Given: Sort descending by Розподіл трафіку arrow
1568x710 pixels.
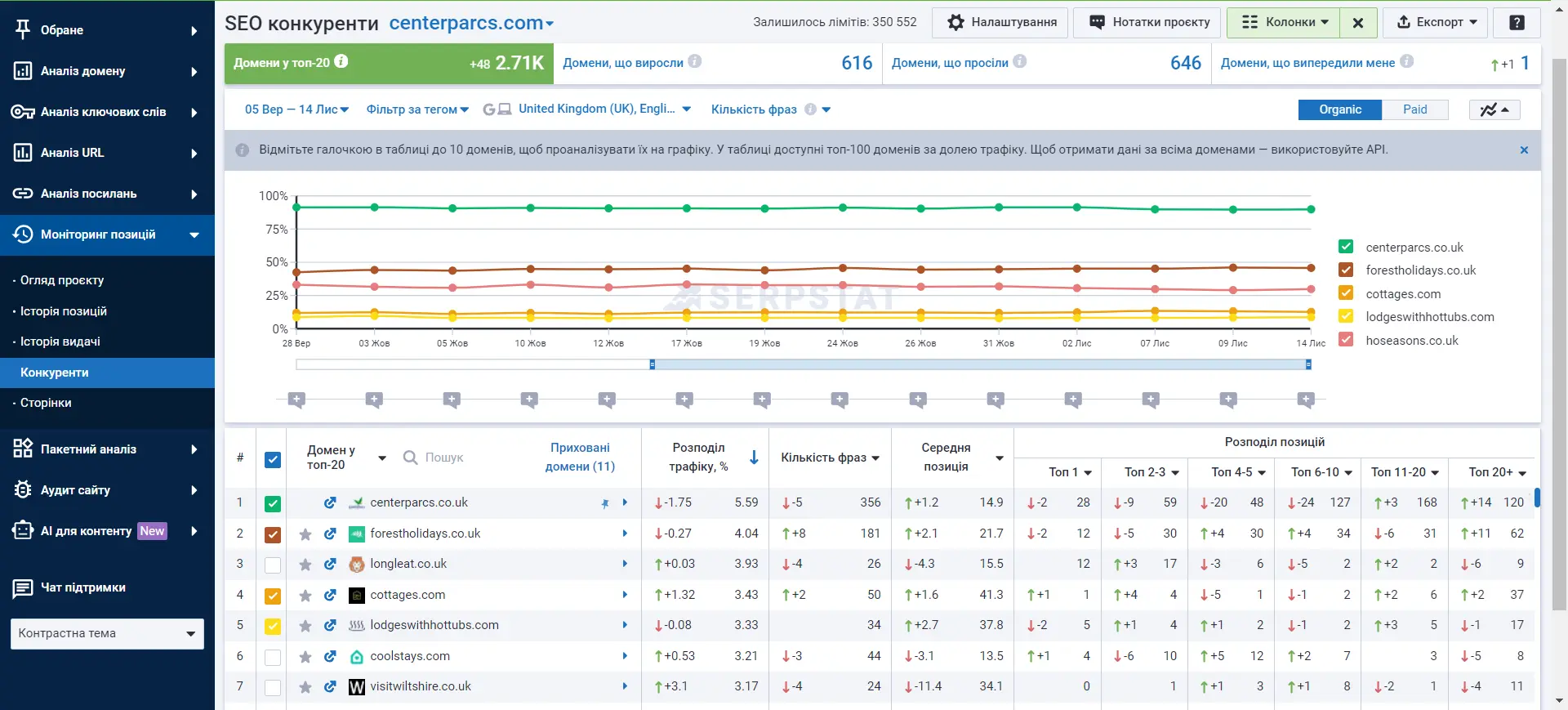Looking at the screenshot, I should [x=755, y=458].
